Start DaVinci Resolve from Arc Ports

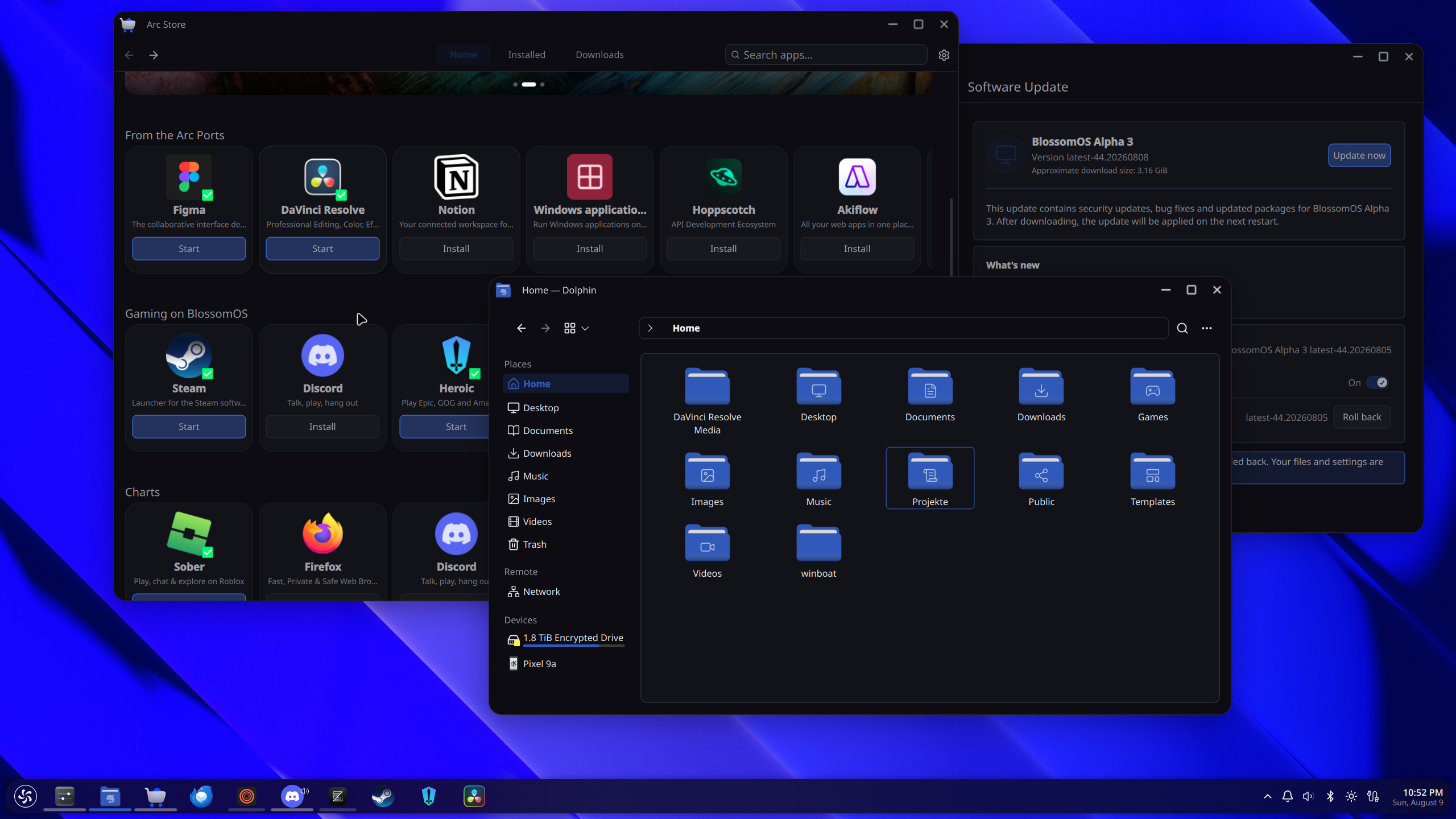(x=322, y=249)
